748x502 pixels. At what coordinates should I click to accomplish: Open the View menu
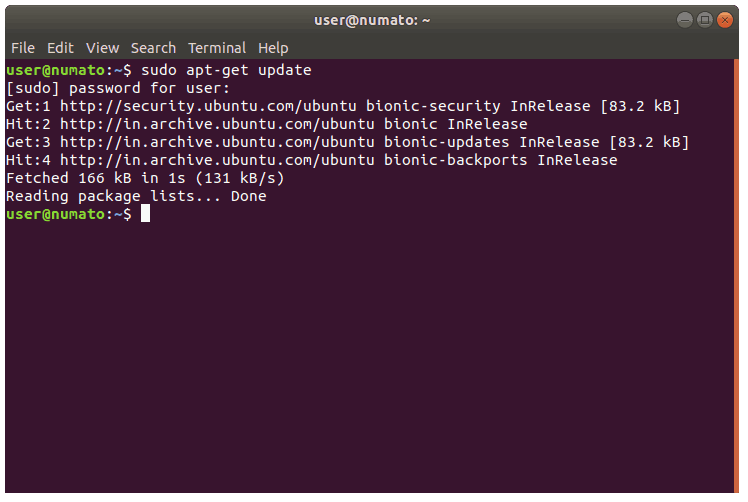(x=102, y=48)
